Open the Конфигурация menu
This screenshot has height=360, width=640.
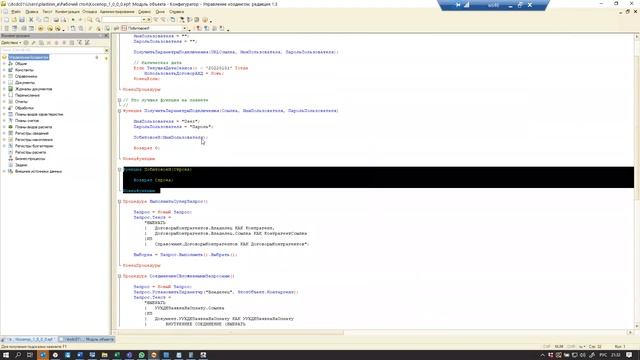[67, 12]
